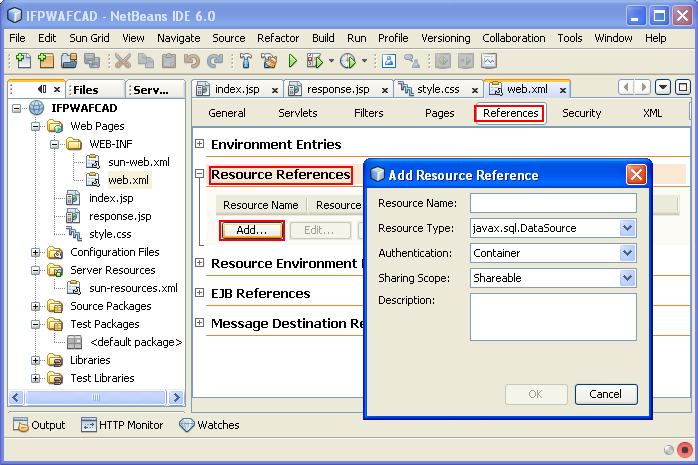Click the Build Main Project hammer icon
This screenshot has height=465, width=698.
(246, 61)
